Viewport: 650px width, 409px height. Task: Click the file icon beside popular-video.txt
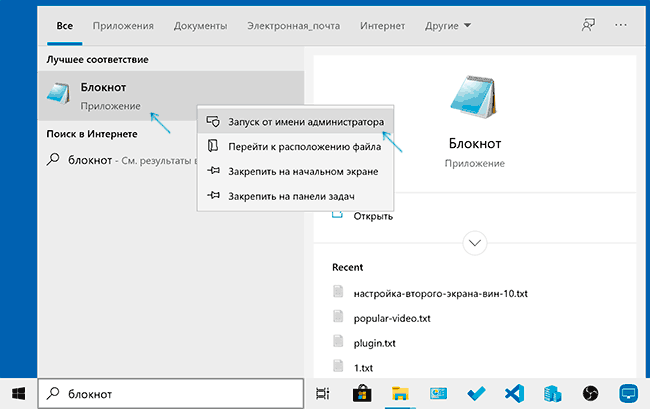point(338,317)
